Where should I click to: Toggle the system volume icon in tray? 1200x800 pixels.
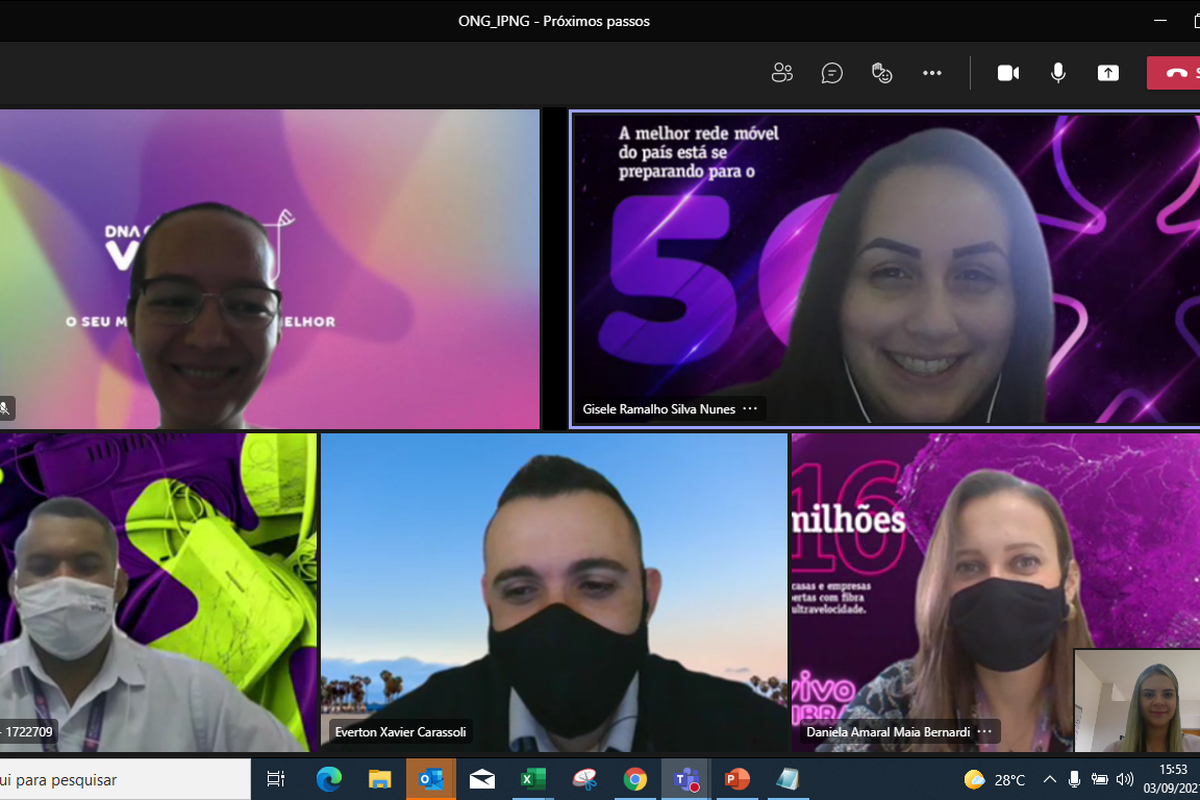click(1124, 779)
